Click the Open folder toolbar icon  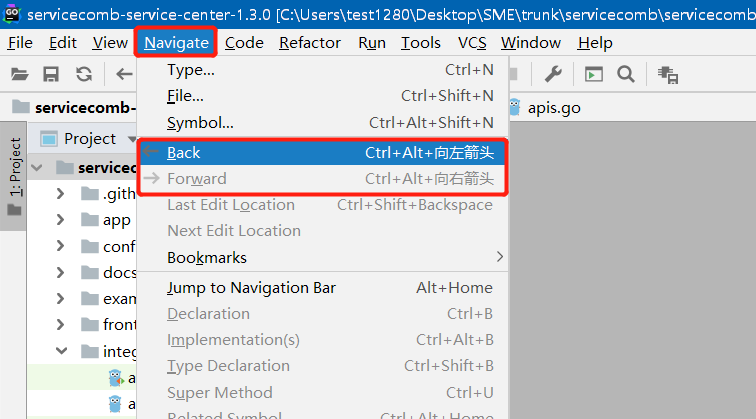(20, 74)
